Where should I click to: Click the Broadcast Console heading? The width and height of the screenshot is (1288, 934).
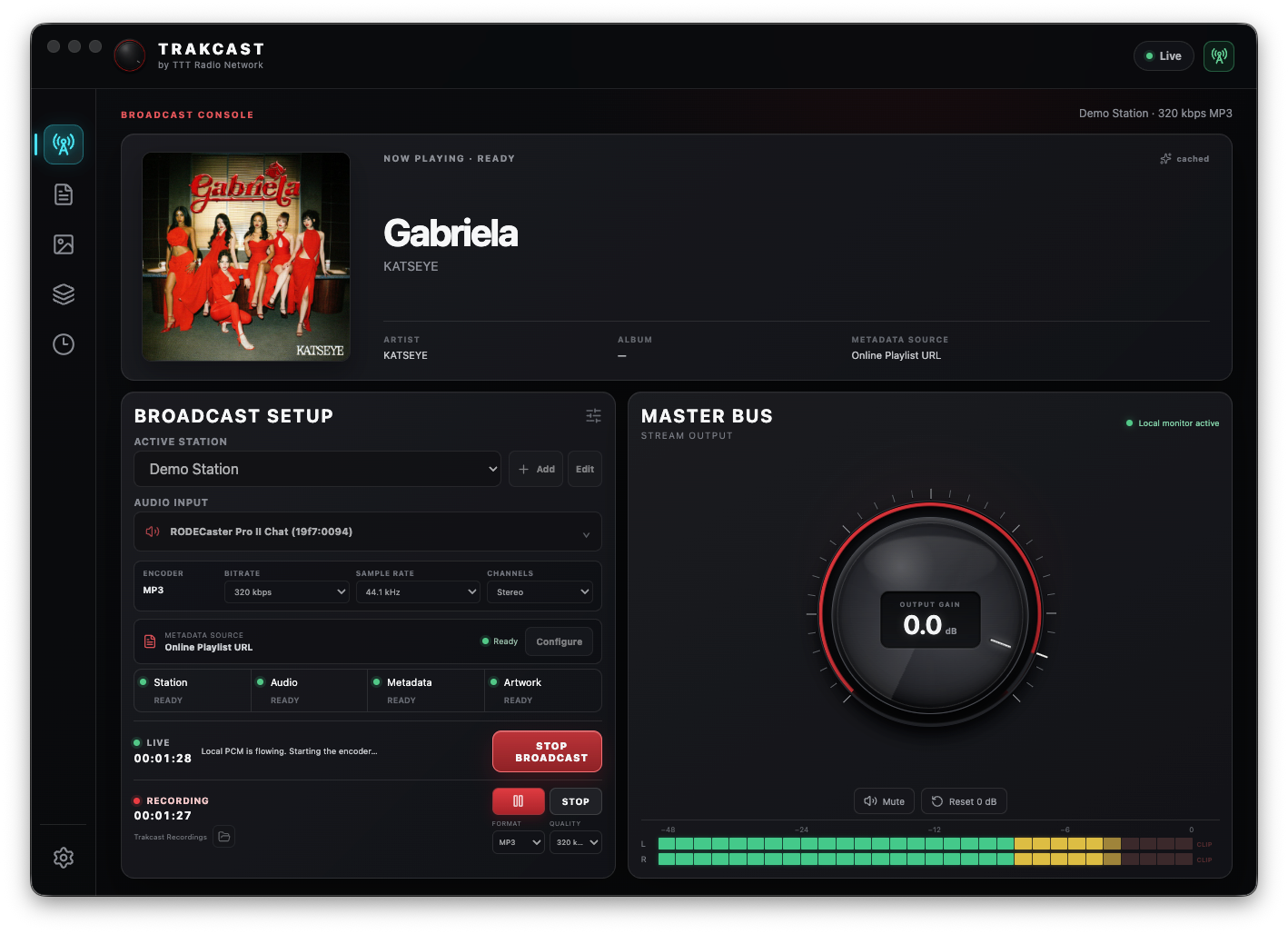tap(187, 115)
